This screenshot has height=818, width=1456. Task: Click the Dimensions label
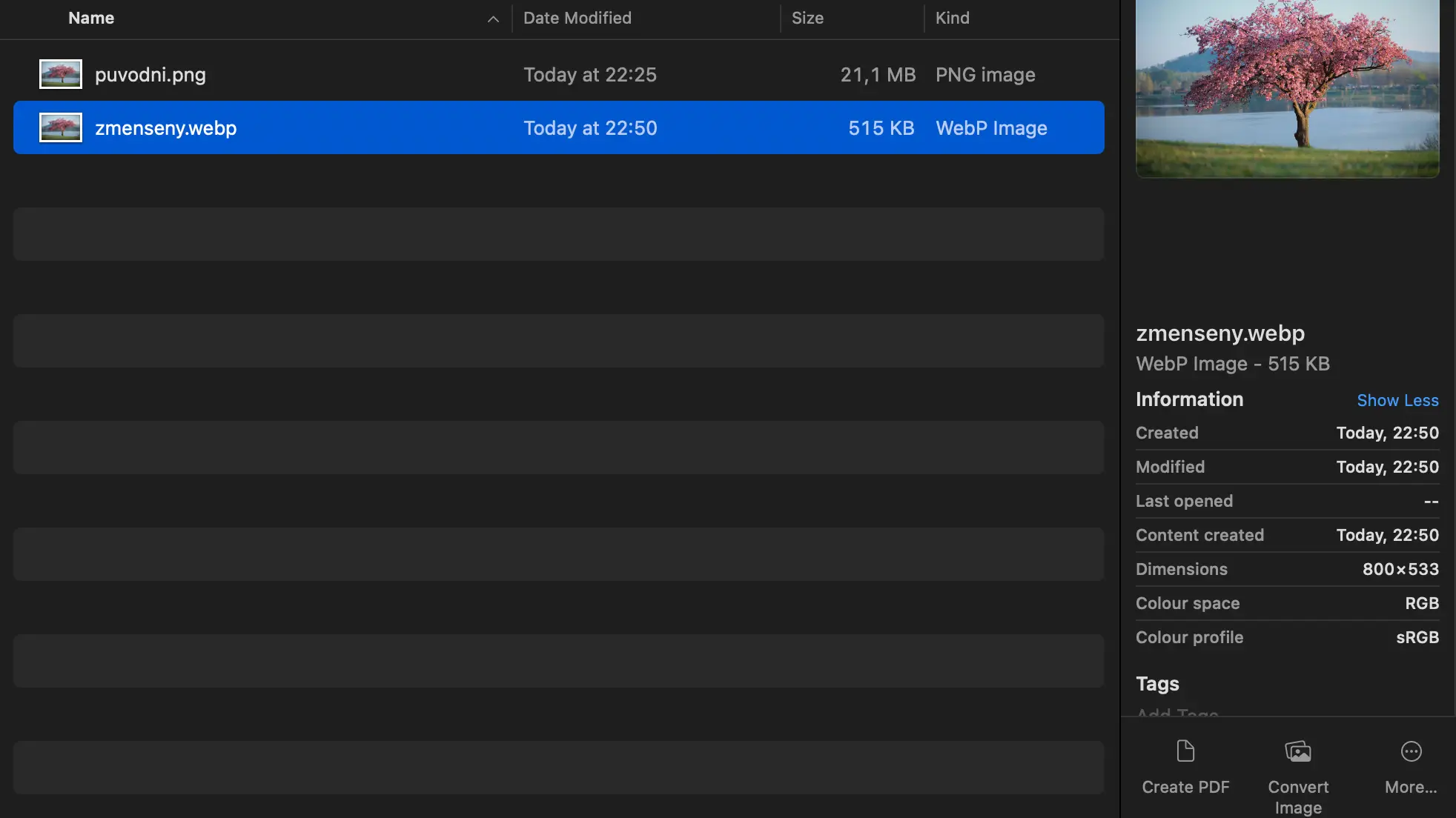pos(1182,569)
